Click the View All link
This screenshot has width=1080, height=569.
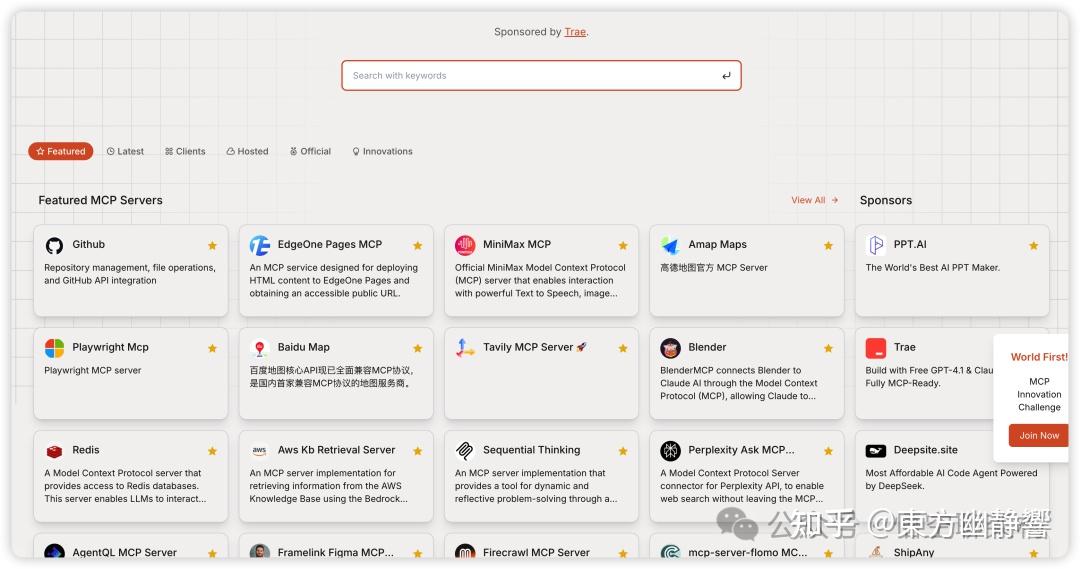coord(814,200)
